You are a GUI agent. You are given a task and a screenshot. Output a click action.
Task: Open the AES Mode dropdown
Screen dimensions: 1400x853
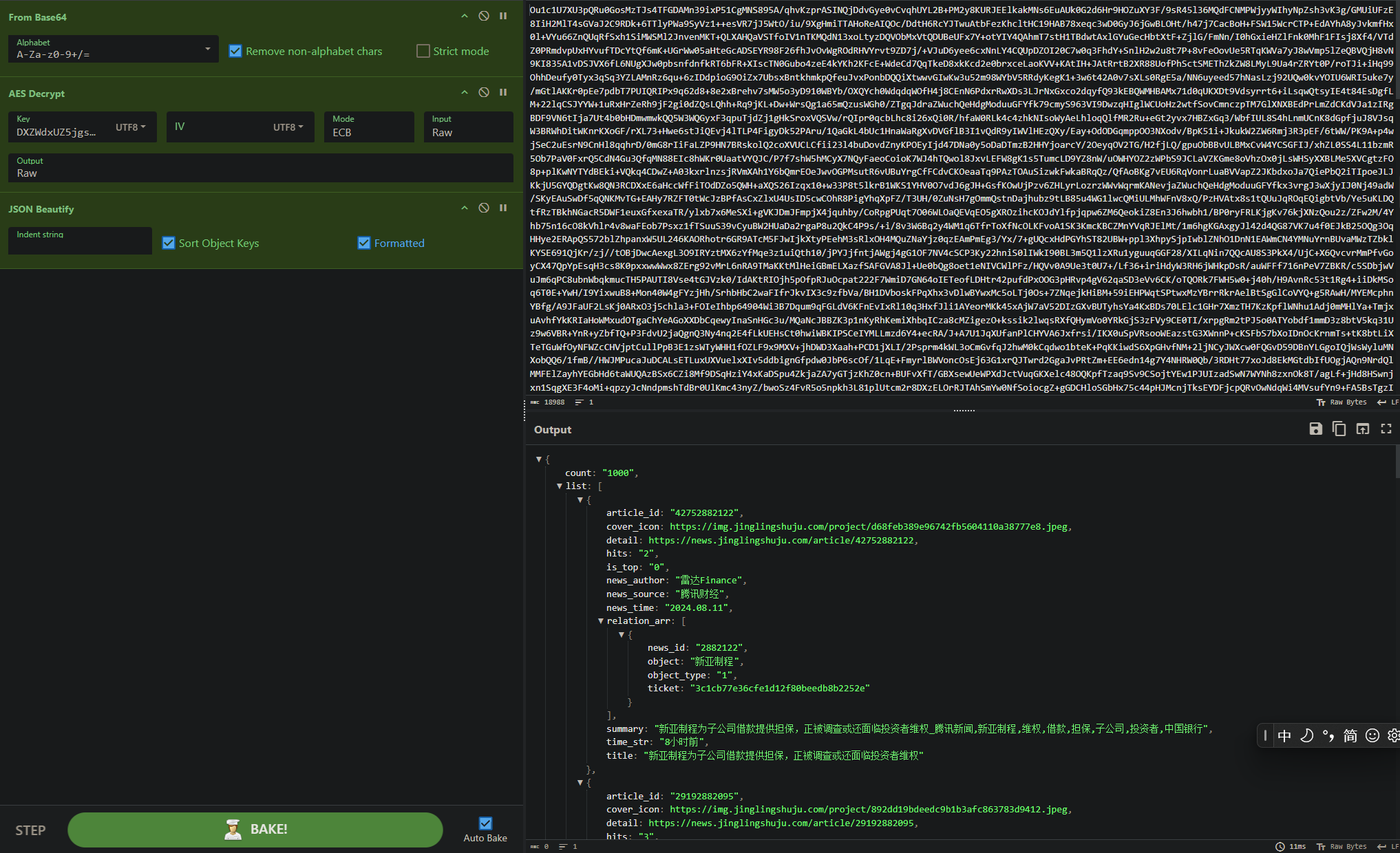tap(369, 127)
